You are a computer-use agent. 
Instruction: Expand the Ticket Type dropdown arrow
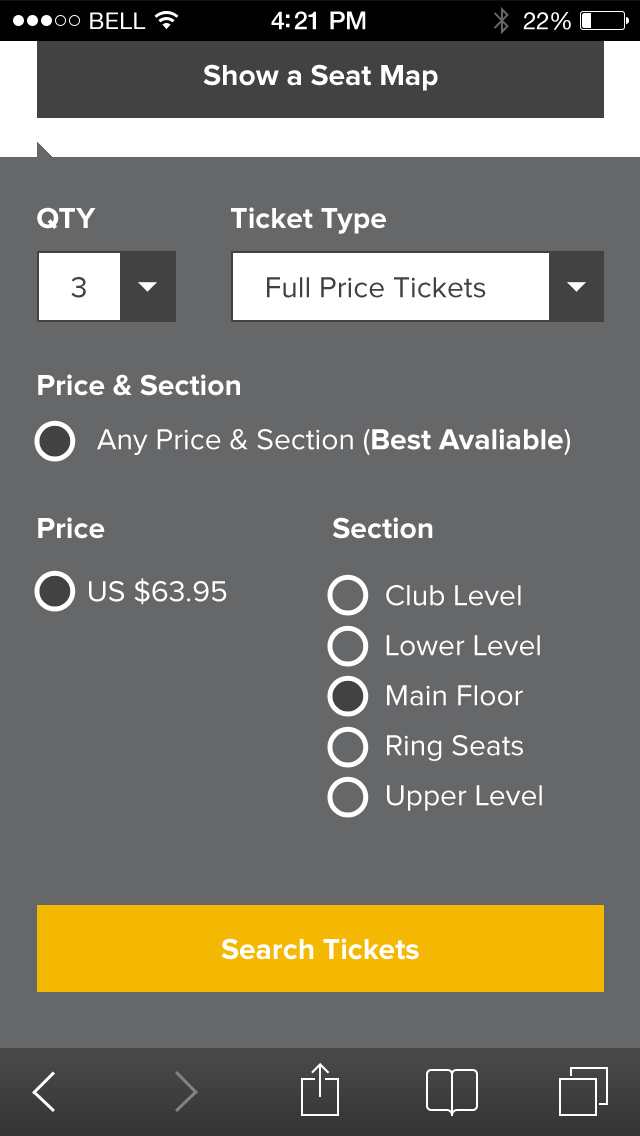point(576,287)
